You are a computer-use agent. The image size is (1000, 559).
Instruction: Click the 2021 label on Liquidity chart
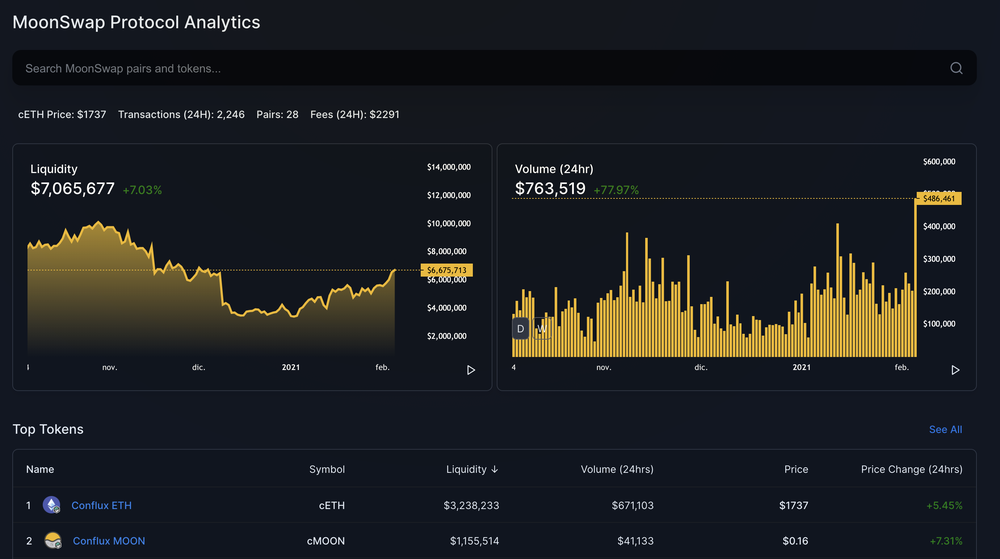pyautogui.click(x=291, y=367)
